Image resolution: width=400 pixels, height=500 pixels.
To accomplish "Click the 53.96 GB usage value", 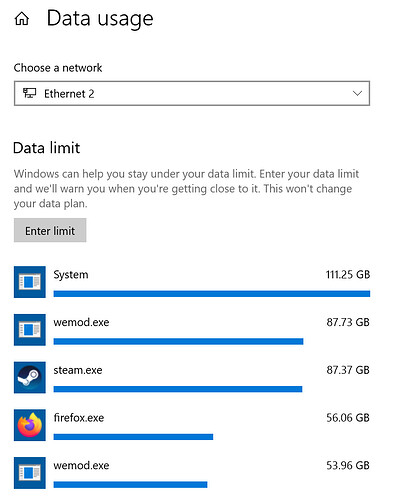I will coord(348,465).
